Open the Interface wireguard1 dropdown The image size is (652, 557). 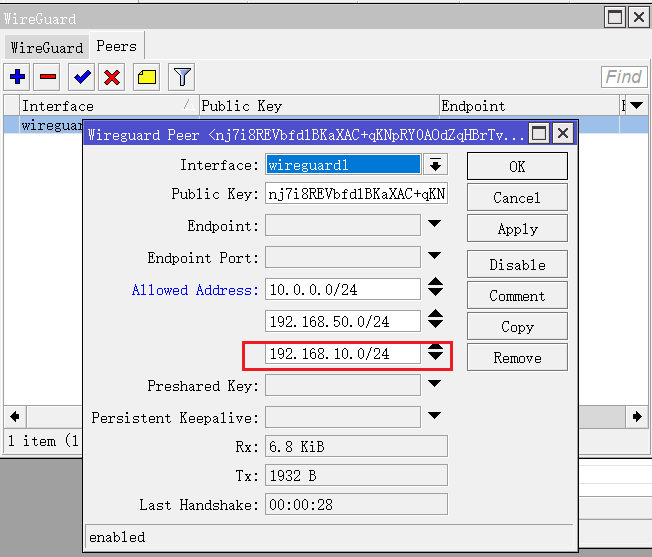point(435,165)
